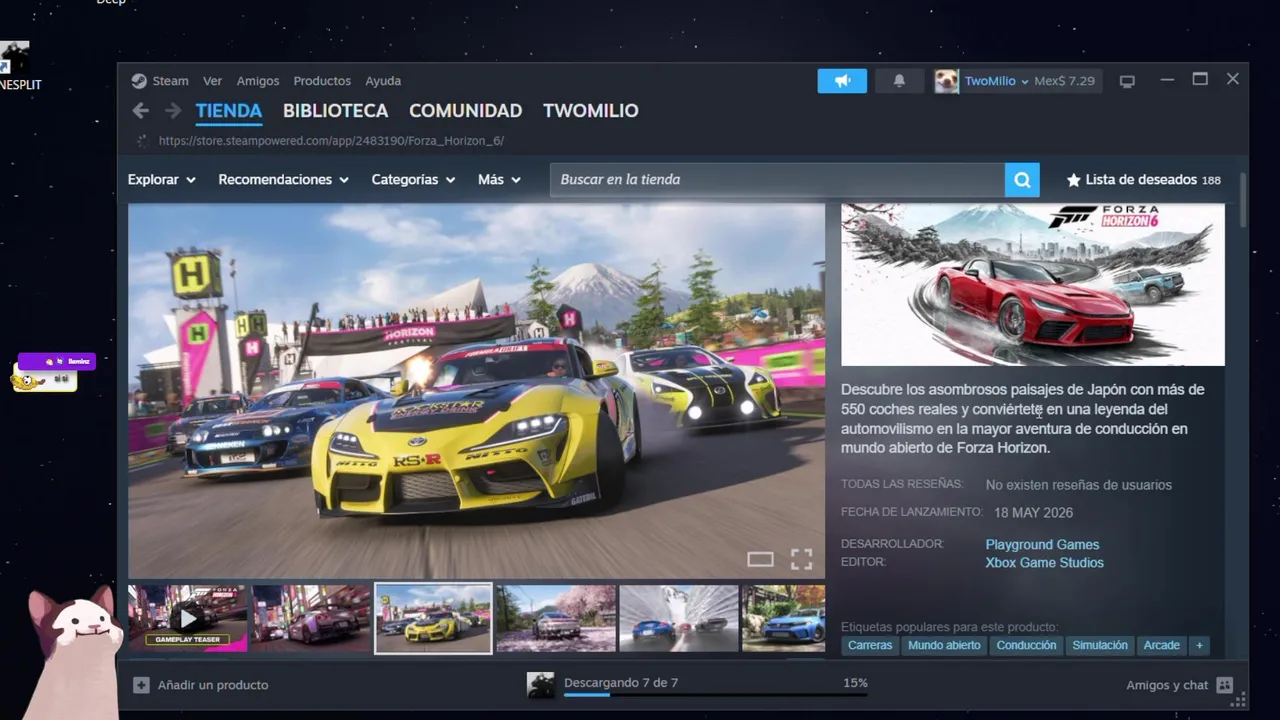Open the Steam menu
The height and width of the screenshot is (720, 1280).
170,81
